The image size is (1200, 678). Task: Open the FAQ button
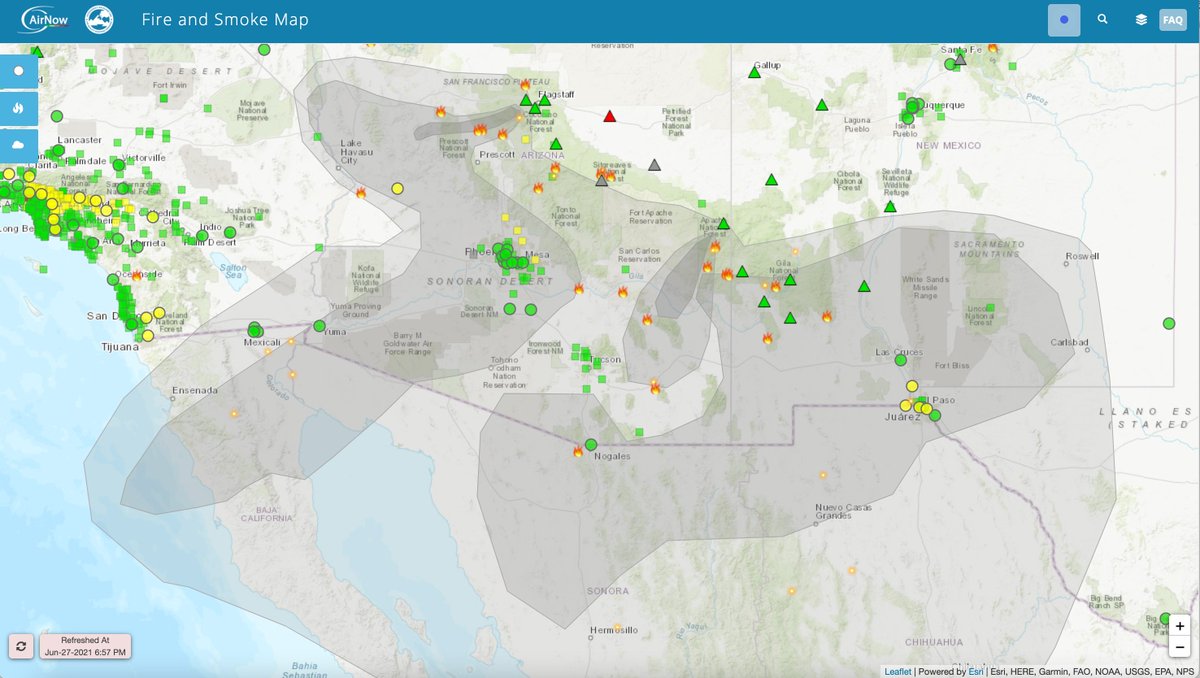point(1172,20)
